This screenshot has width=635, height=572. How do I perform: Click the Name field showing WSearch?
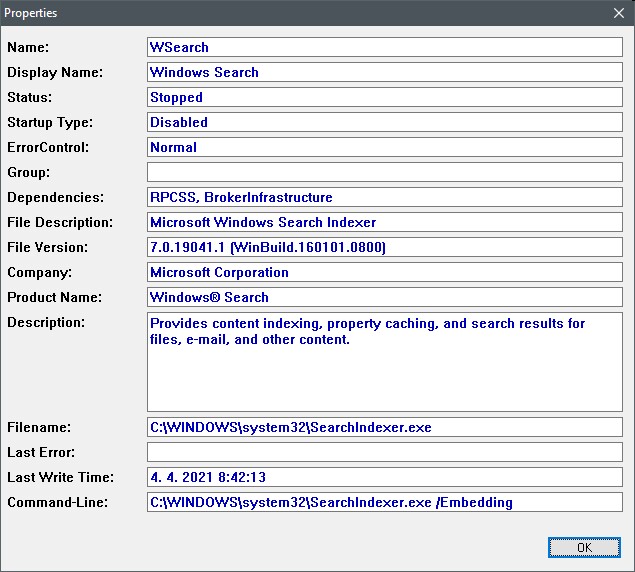[385, 47]
